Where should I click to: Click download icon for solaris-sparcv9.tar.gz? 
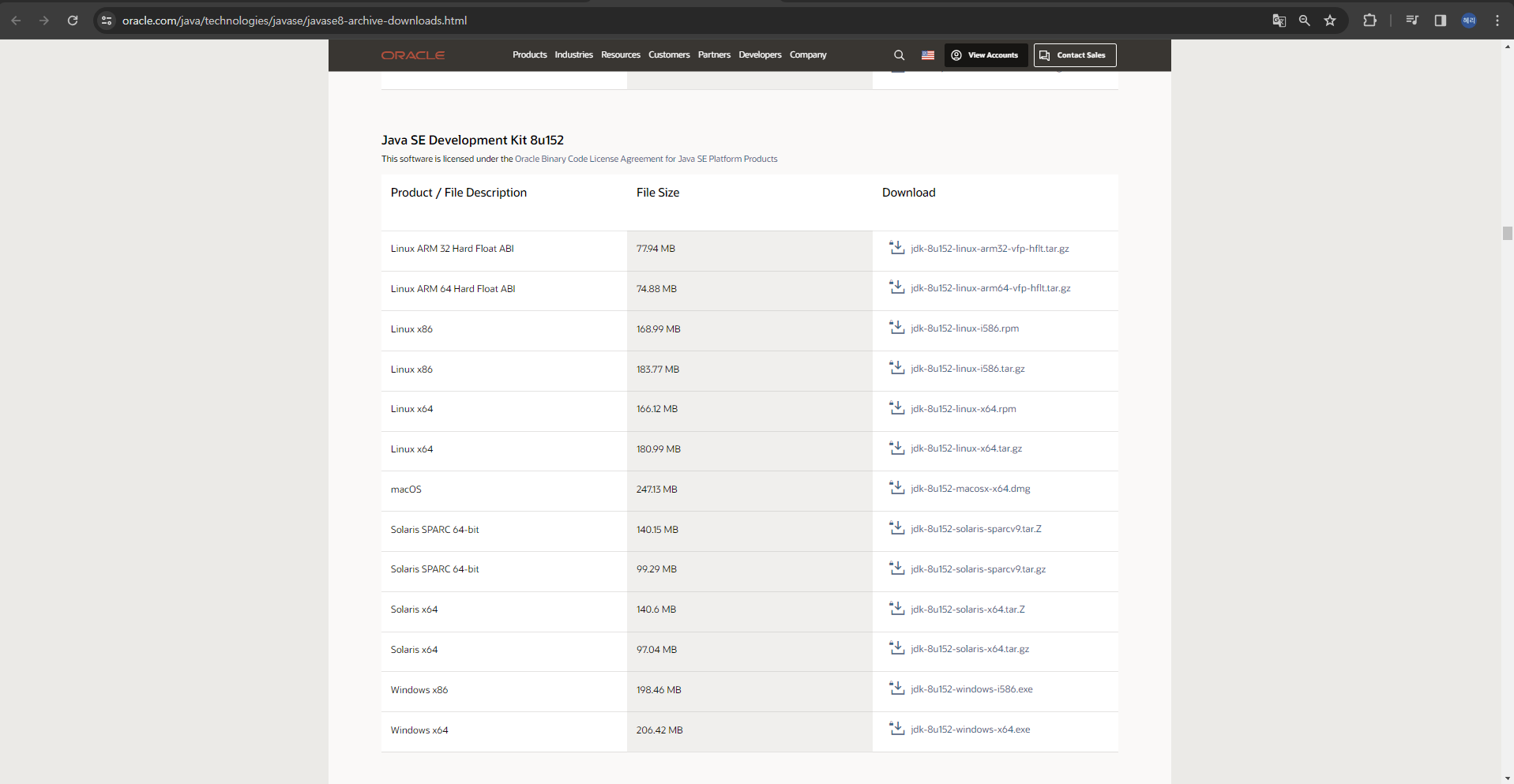[x=897, y=568]
